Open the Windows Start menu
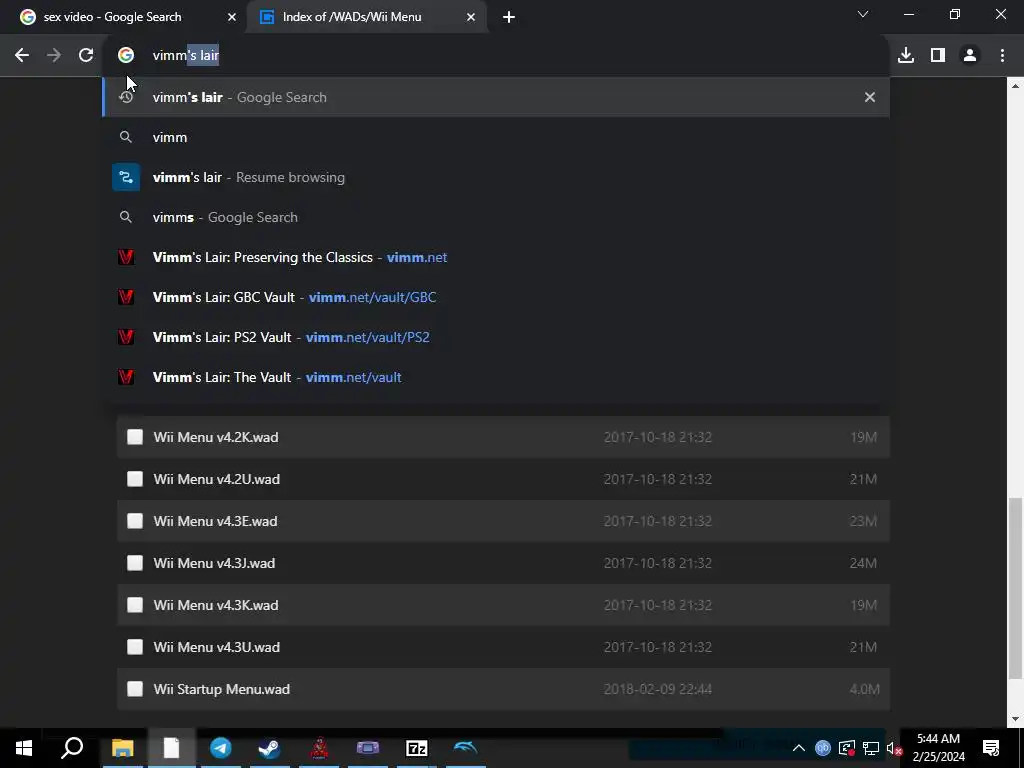 (x=24, y=748)
